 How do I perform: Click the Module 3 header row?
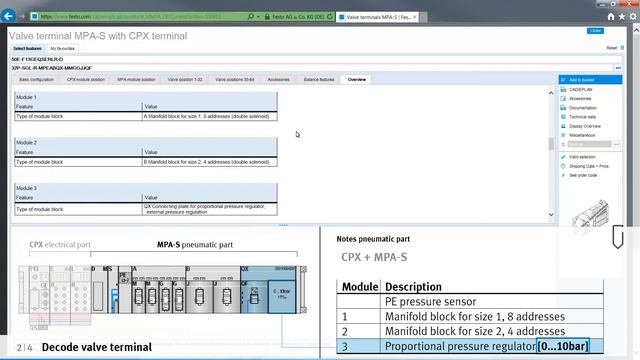click(146, 188)
